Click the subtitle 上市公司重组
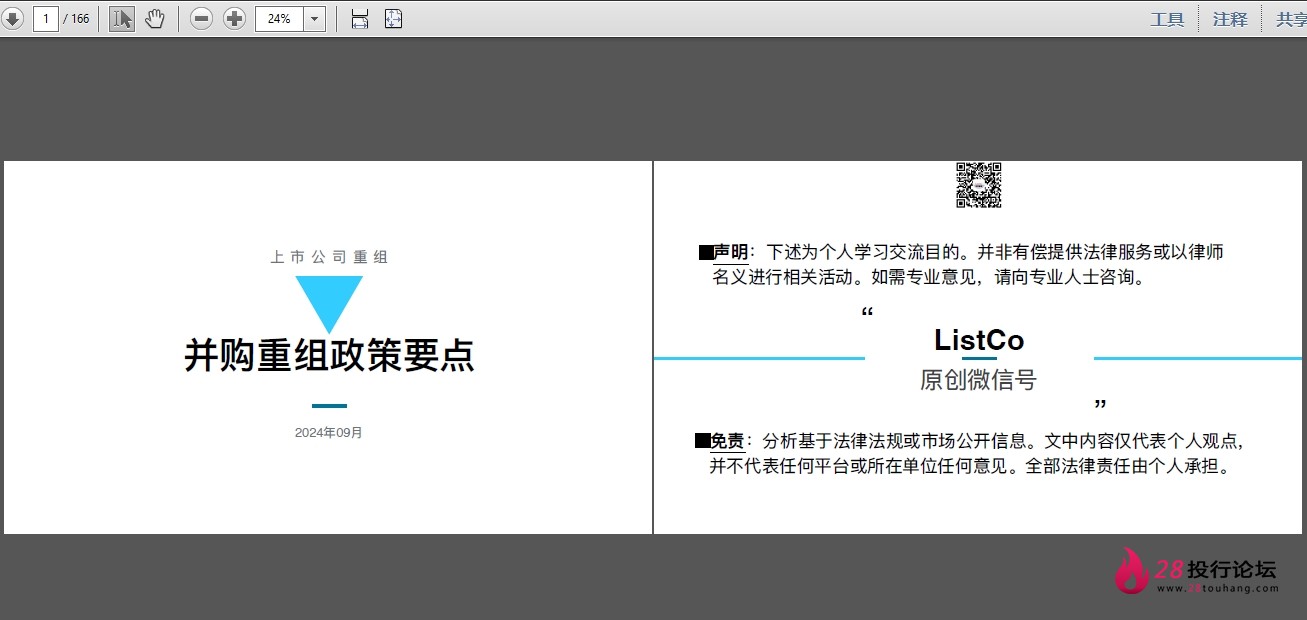 point(329,257)
